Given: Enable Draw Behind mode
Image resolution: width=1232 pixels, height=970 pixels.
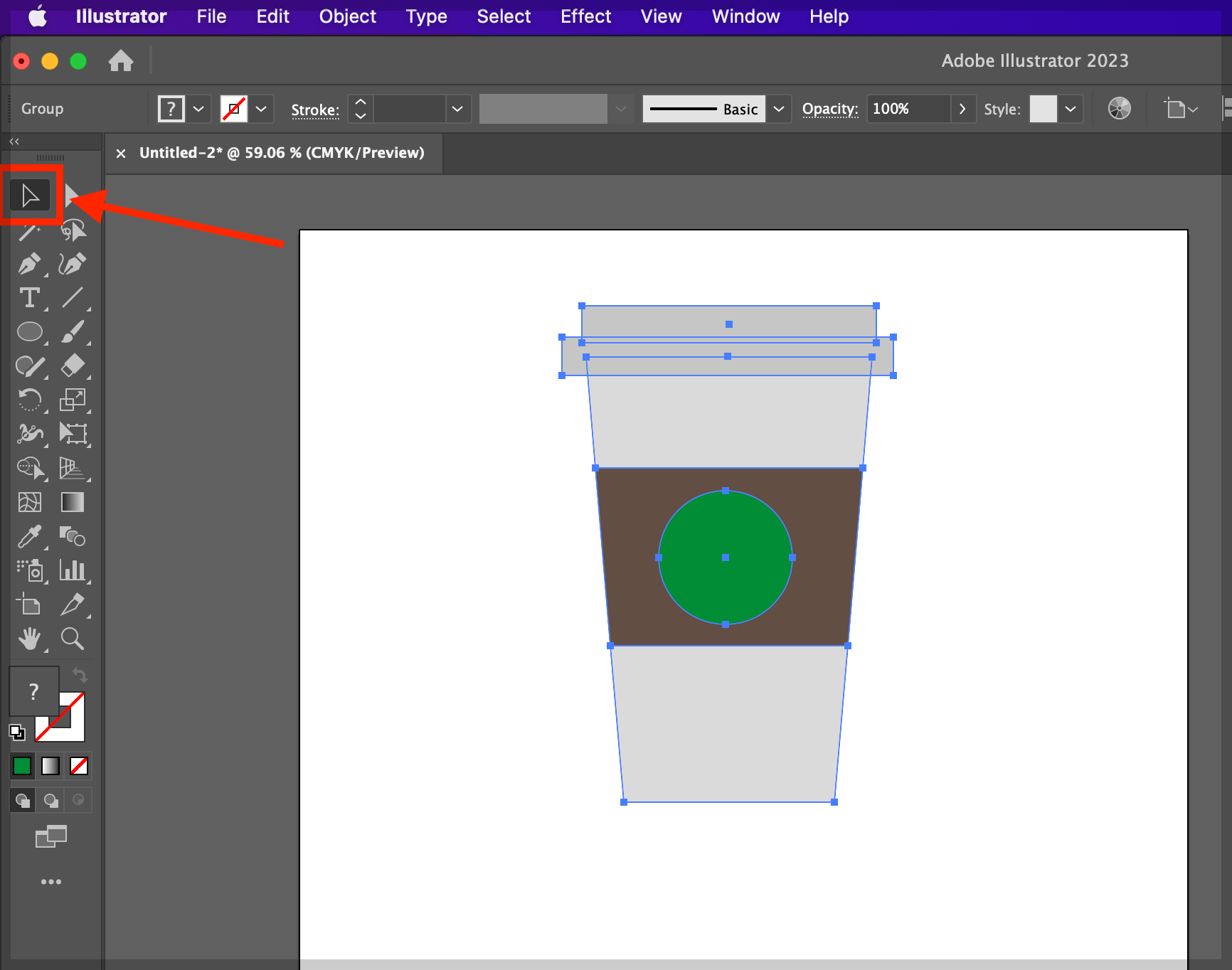Looking at the screenshot, I should coord(51,800).
